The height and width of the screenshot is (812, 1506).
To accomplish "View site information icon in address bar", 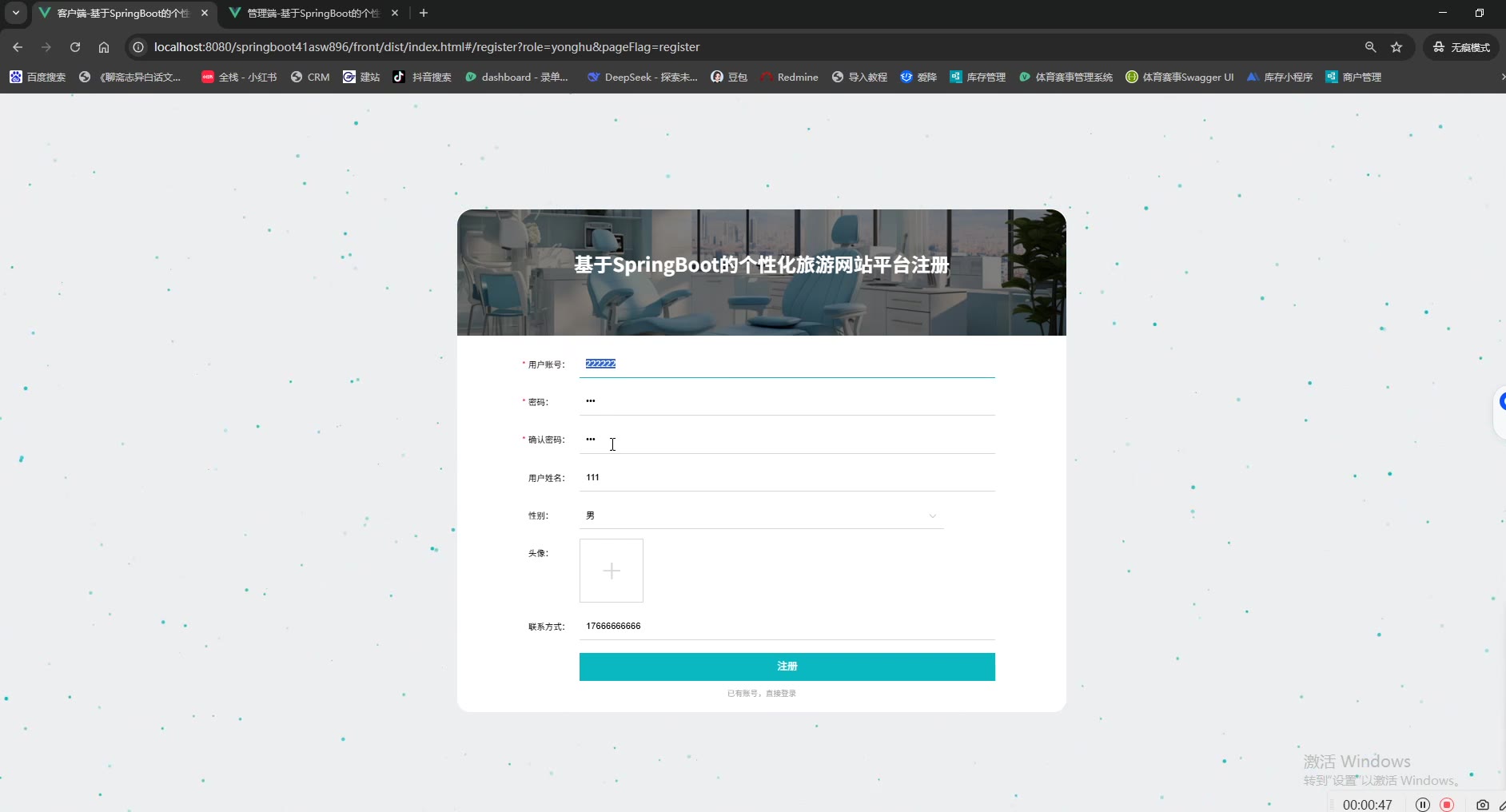I will coord(138,47).
